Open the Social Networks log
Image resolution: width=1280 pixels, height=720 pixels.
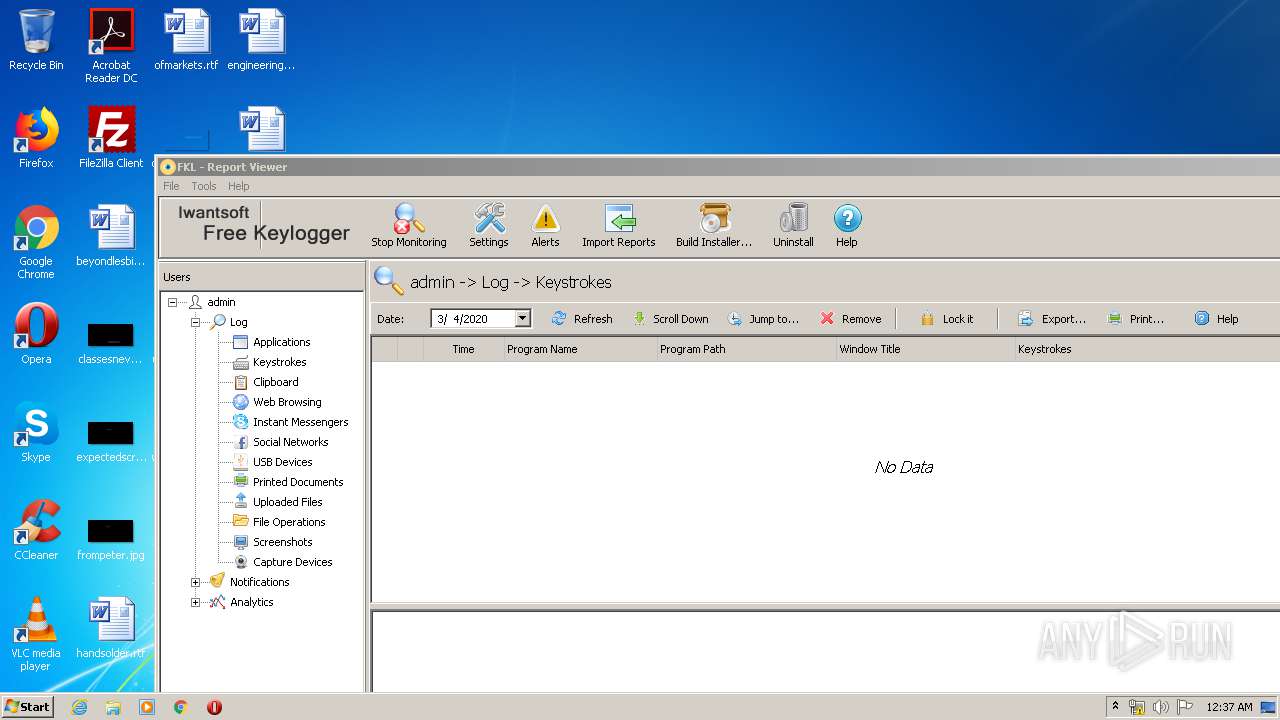[290, 442]
